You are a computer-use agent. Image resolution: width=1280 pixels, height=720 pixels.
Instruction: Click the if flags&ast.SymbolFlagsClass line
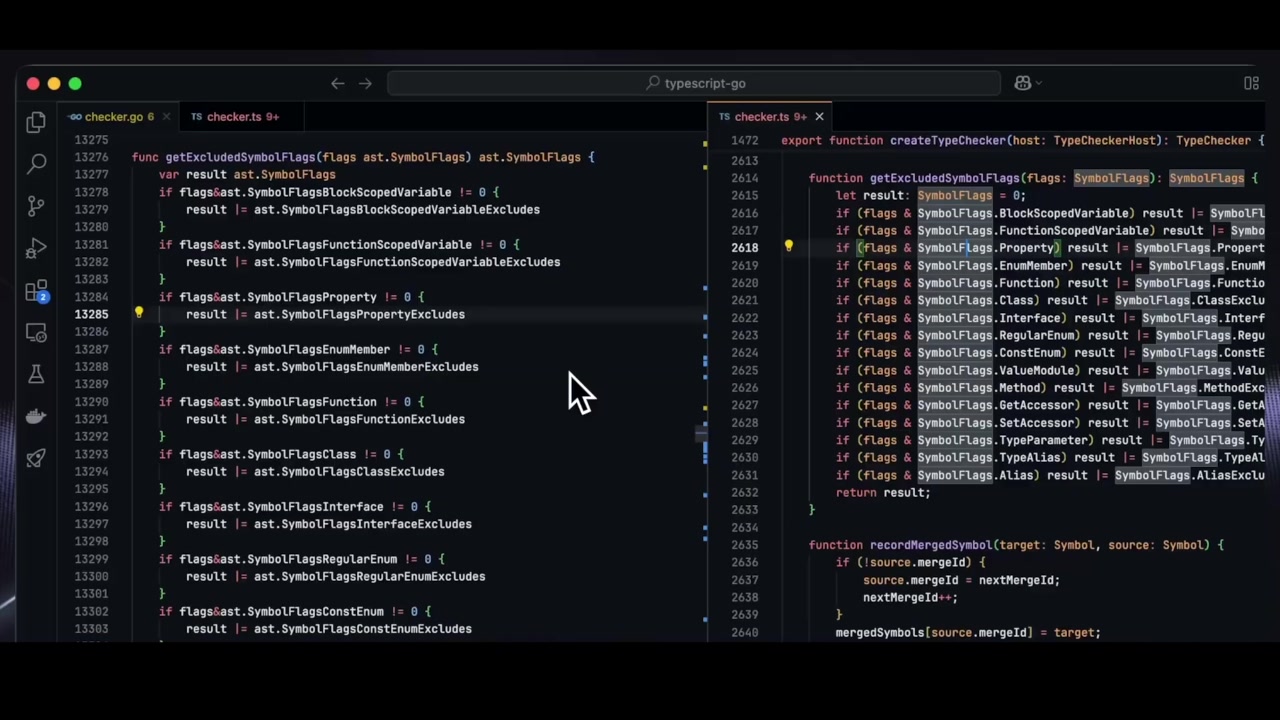tap(281, 454)
